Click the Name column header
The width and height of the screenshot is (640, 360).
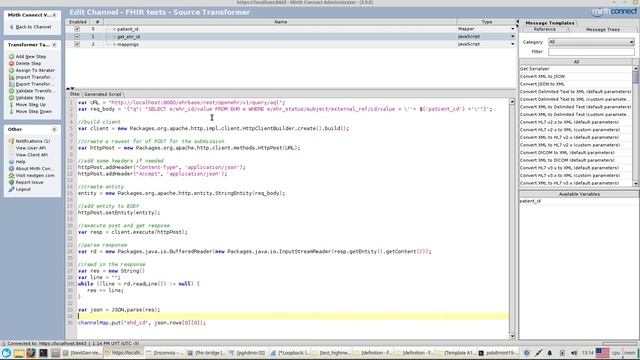pyautogui.click(x=280, y=22)
